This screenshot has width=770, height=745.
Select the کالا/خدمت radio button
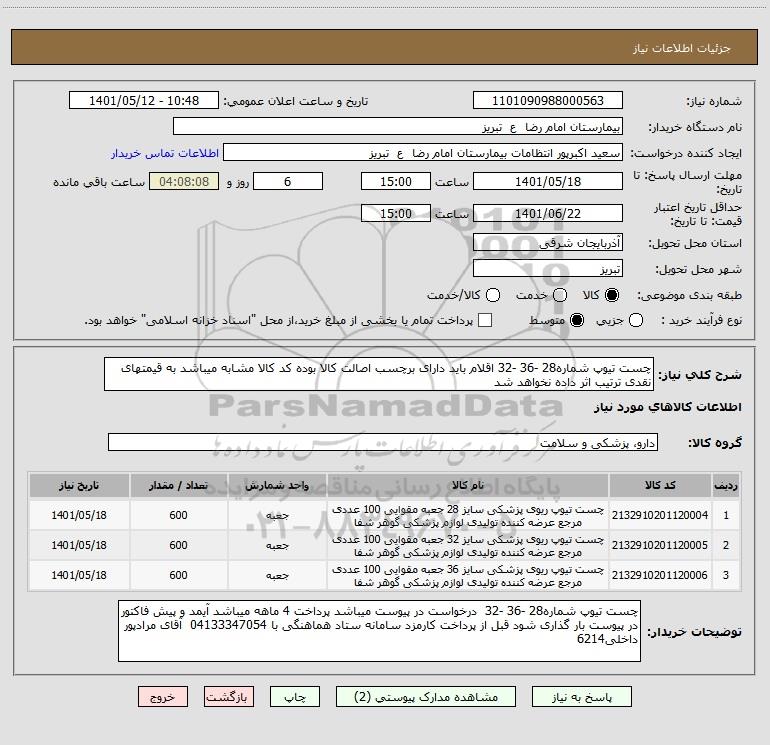click(x=493, y=295)
